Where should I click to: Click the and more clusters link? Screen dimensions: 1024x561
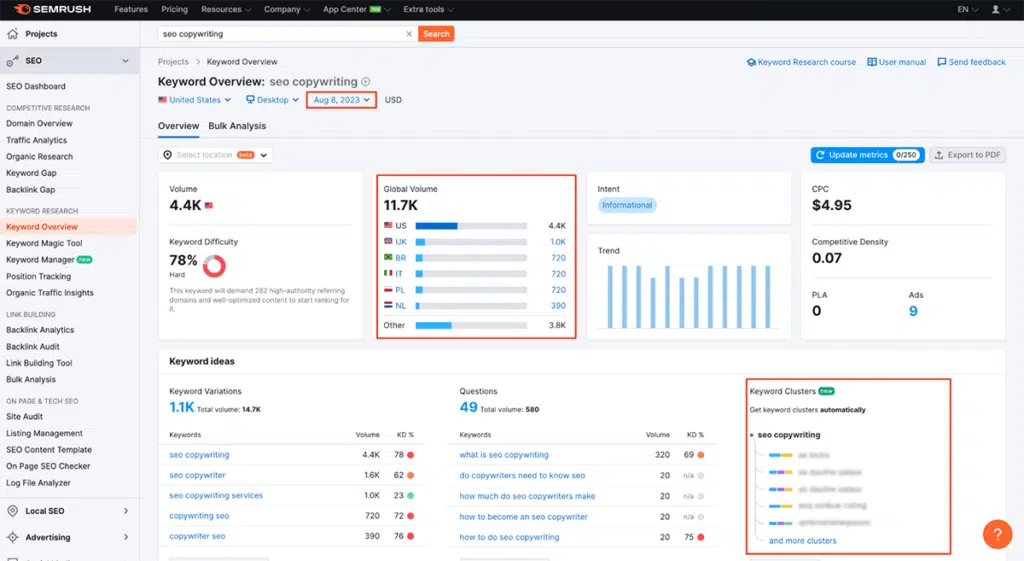802,541
